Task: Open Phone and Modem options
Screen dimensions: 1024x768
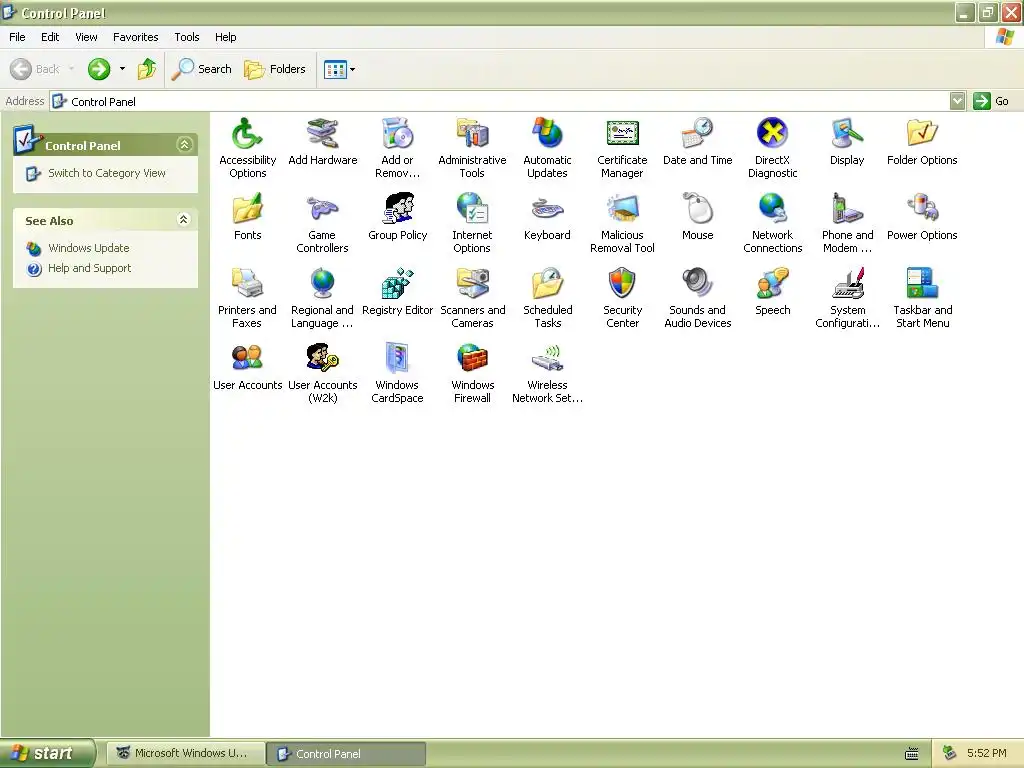Action: 847,223
